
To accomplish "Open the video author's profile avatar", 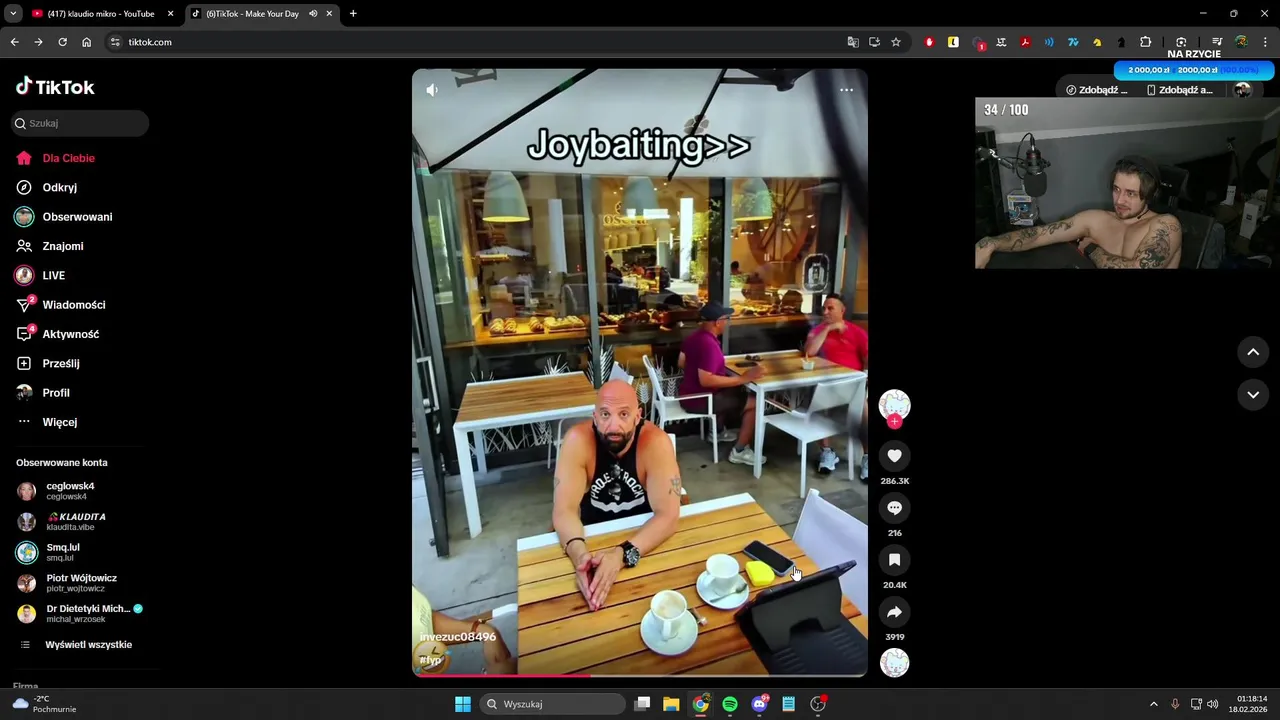I will tap(894, 404).
